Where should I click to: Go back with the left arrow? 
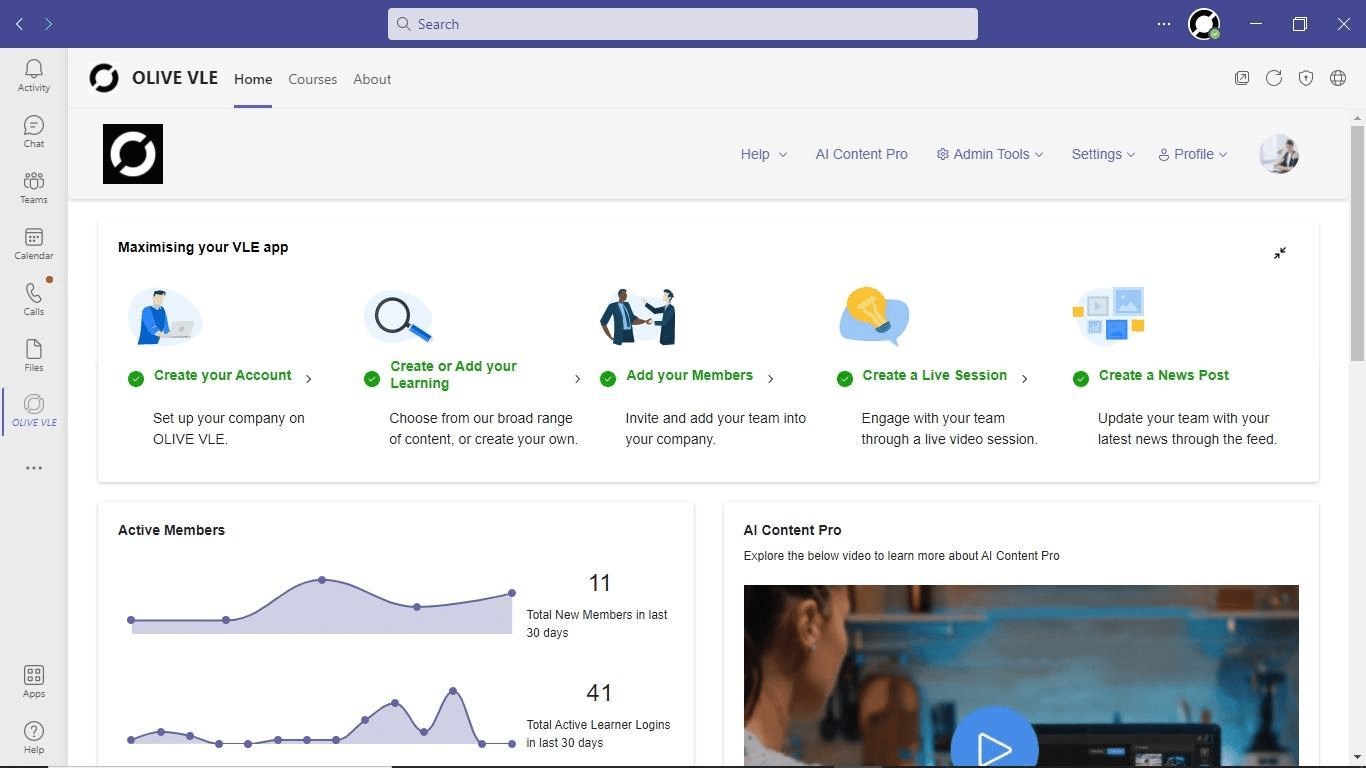19,24
